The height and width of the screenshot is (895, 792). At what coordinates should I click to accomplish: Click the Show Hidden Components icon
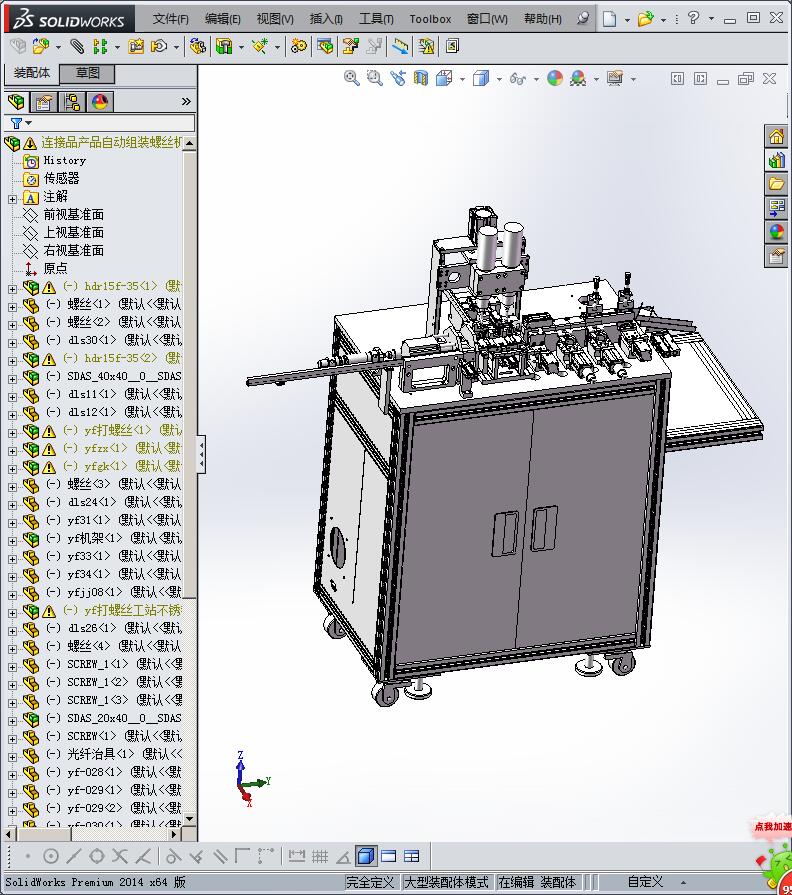pyautogui.click(x=198, y=46)
